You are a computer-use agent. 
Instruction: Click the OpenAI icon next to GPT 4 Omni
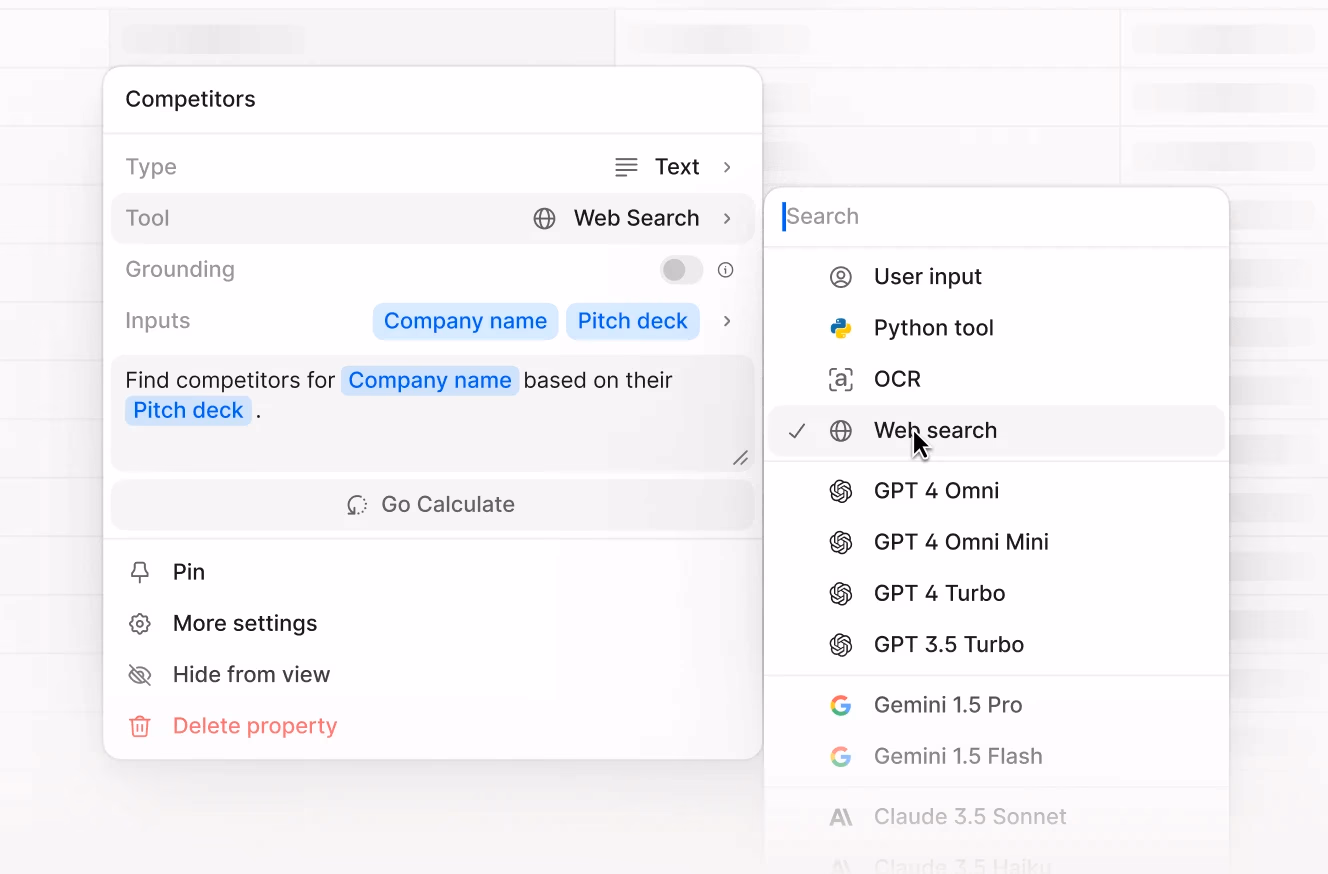point(841,491)
